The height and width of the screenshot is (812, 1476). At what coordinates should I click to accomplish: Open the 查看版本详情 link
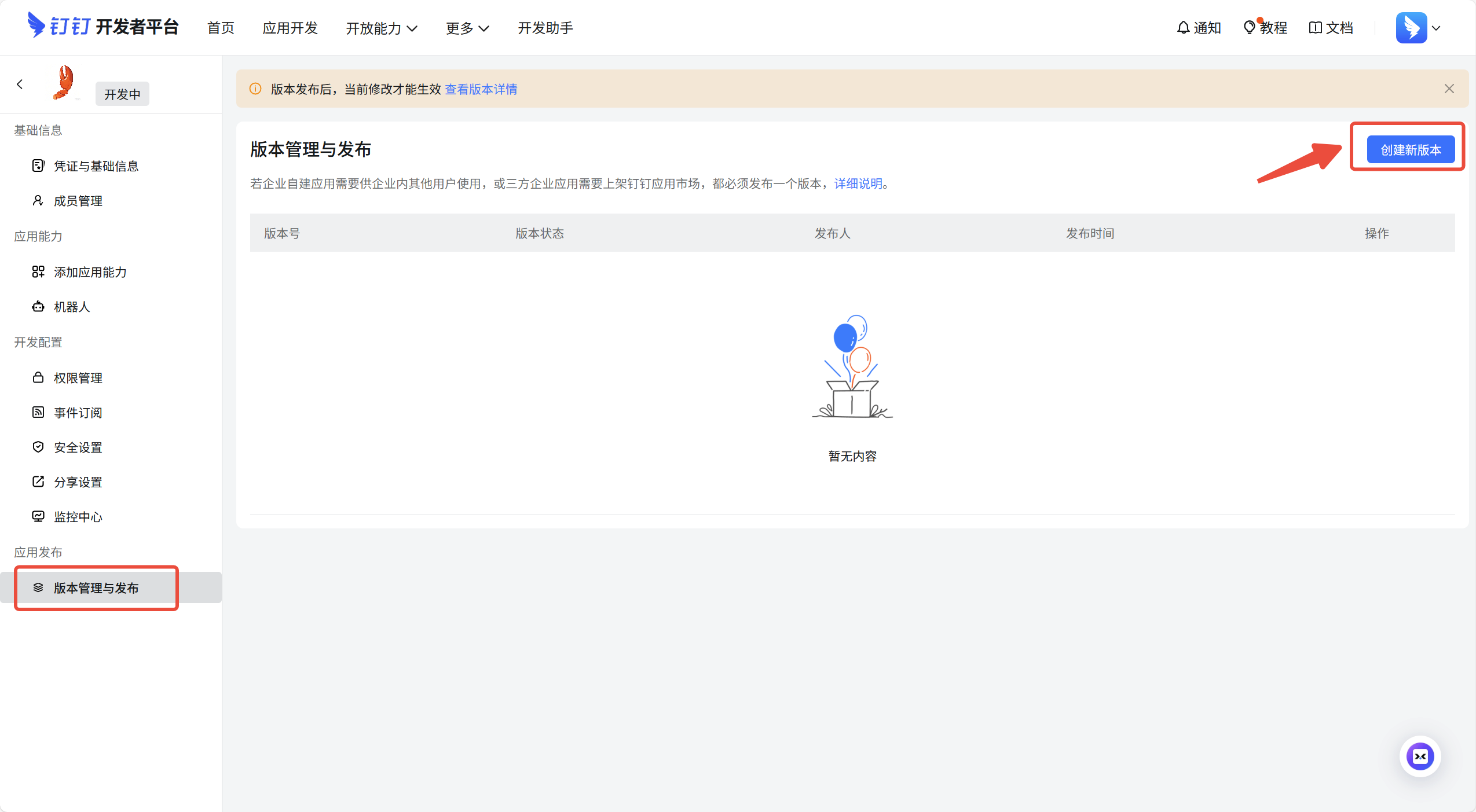(481, 89)
